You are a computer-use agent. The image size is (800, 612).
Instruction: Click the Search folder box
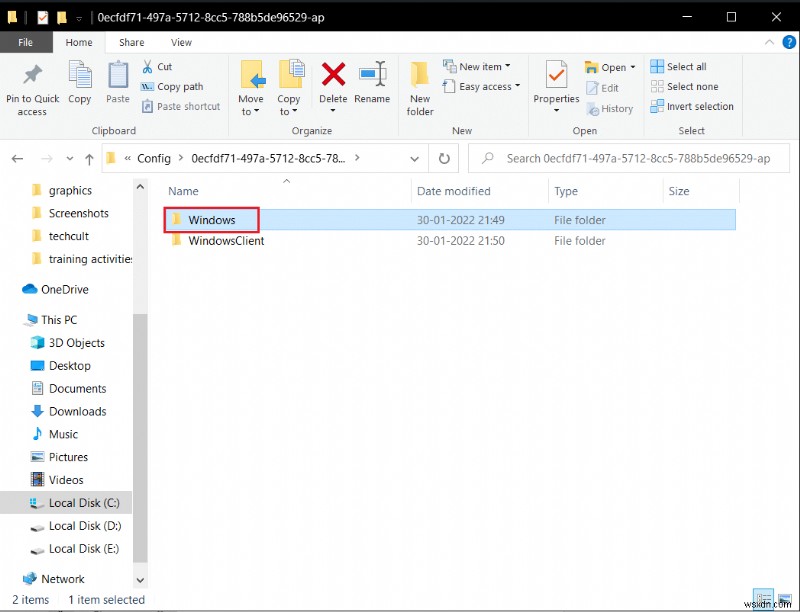[x=629, y=159]
